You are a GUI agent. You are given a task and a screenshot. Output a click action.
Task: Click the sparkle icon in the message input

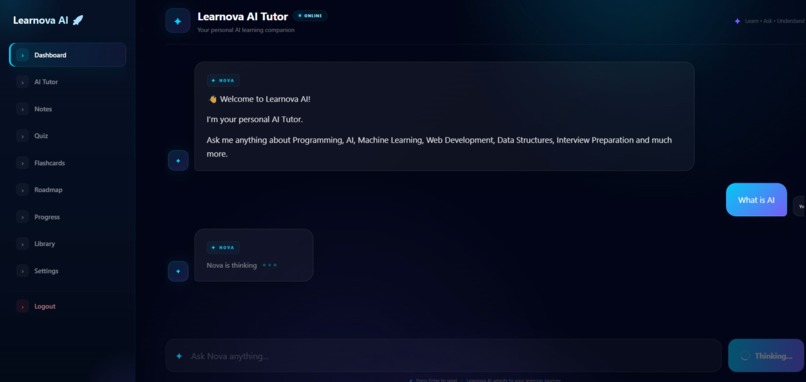pos(179,356)
